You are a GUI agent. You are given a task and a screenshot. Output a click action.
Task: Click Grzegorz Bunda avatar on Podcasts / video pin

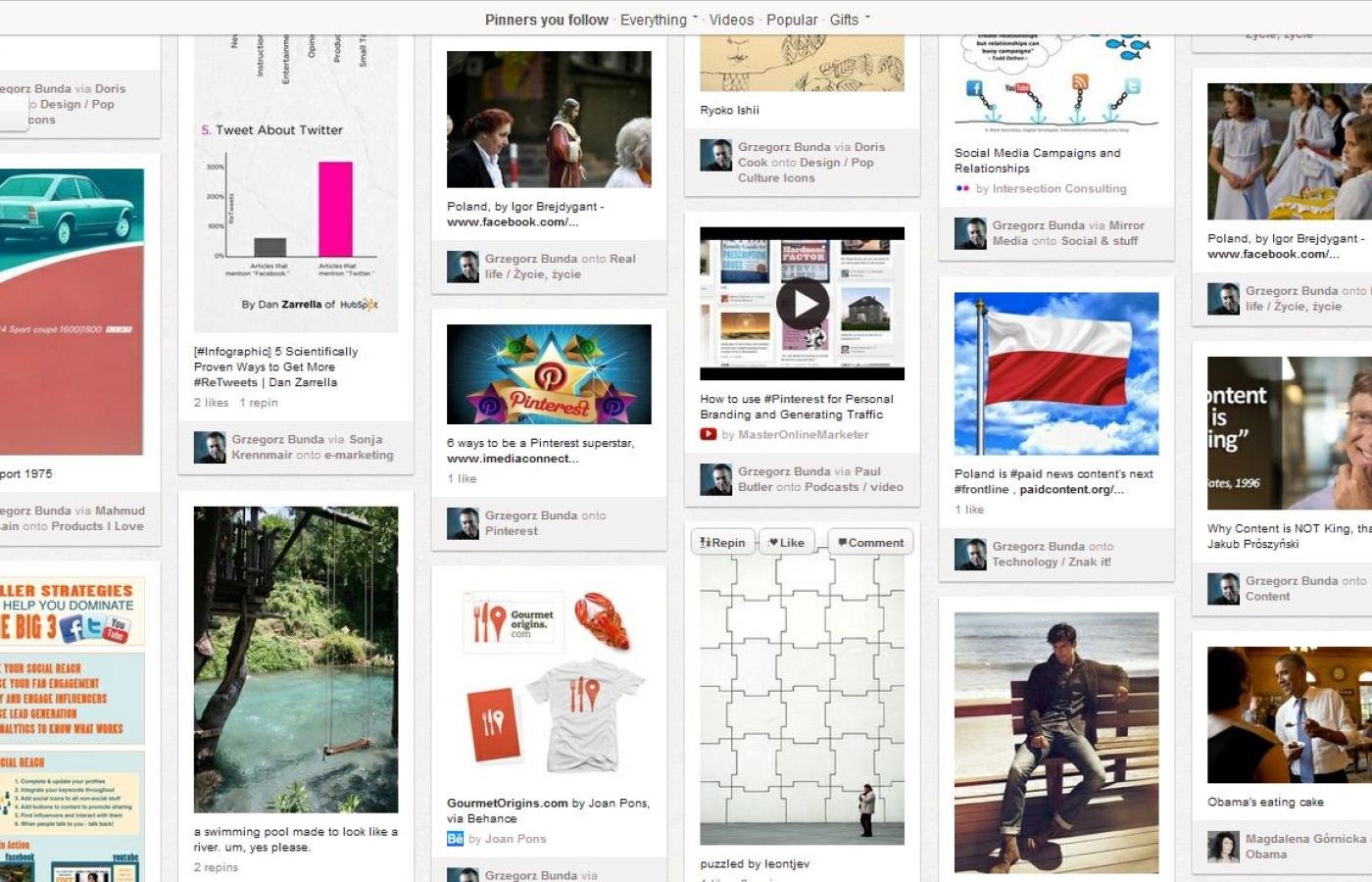click(715, 479)
